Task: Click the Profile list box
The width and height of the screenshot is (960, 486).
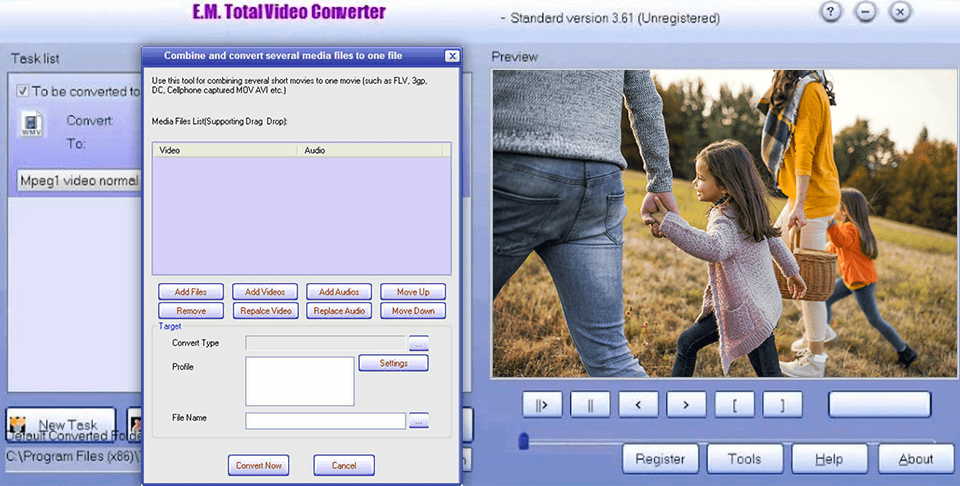Action: pos(300,381)
